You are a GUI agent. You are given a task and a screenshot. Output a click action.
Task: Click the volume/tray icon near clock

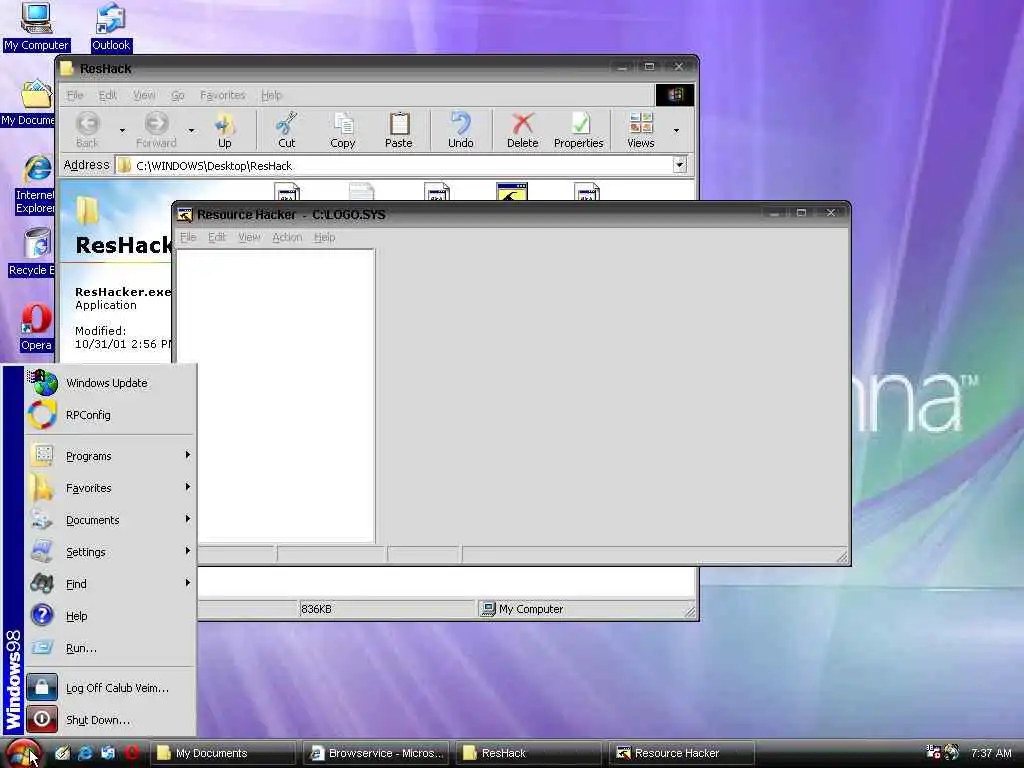pyautogui.click(x=952, y=752)
